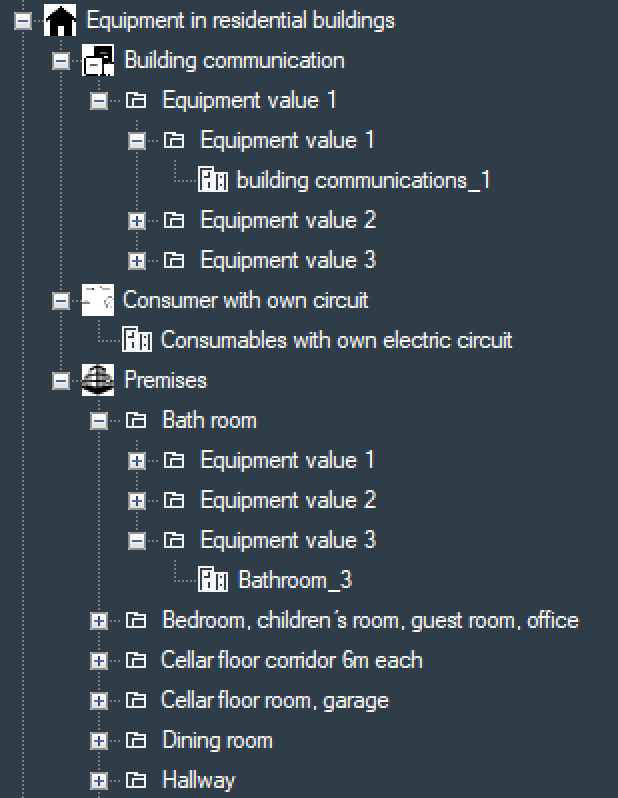
Task: Select Cellar floor corridor 6m each
Action: pos(291,660)
